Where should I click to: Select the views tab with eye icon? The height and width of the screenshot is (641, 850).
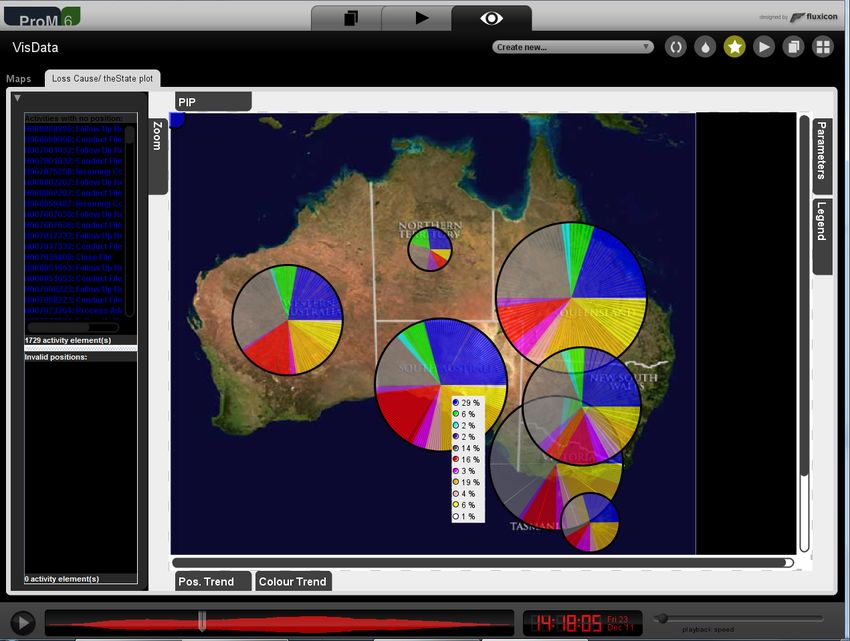click(491, 18)
